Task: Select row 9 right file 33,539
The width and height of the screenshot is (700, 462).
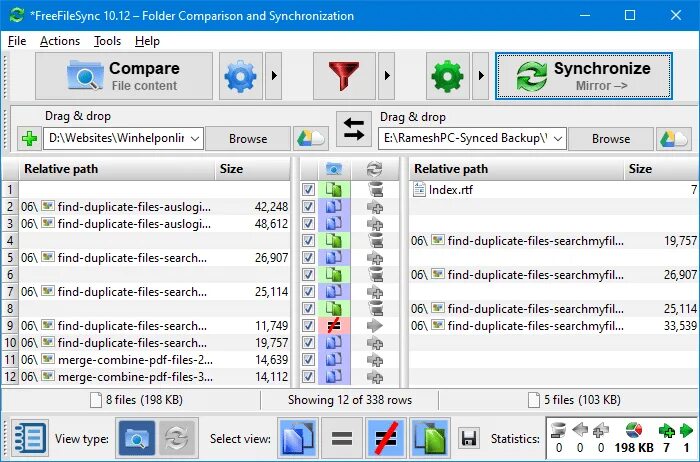Action: click(x=554, y=325)
